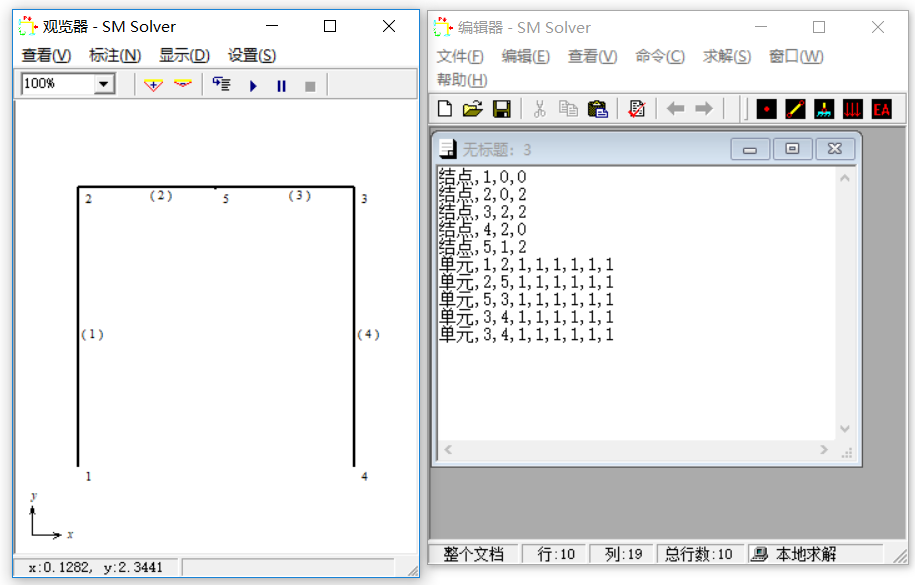This screenshot has width=915, height=585.
Task: Click the EA material properties icon
Action: pyautogui.click(x=882, y=109)
